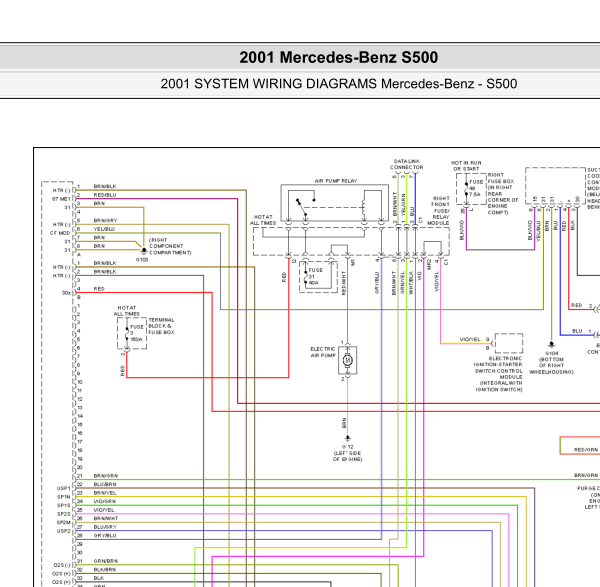Click the 'SP1N' pin label
The image size is (600, 587).
64,497
